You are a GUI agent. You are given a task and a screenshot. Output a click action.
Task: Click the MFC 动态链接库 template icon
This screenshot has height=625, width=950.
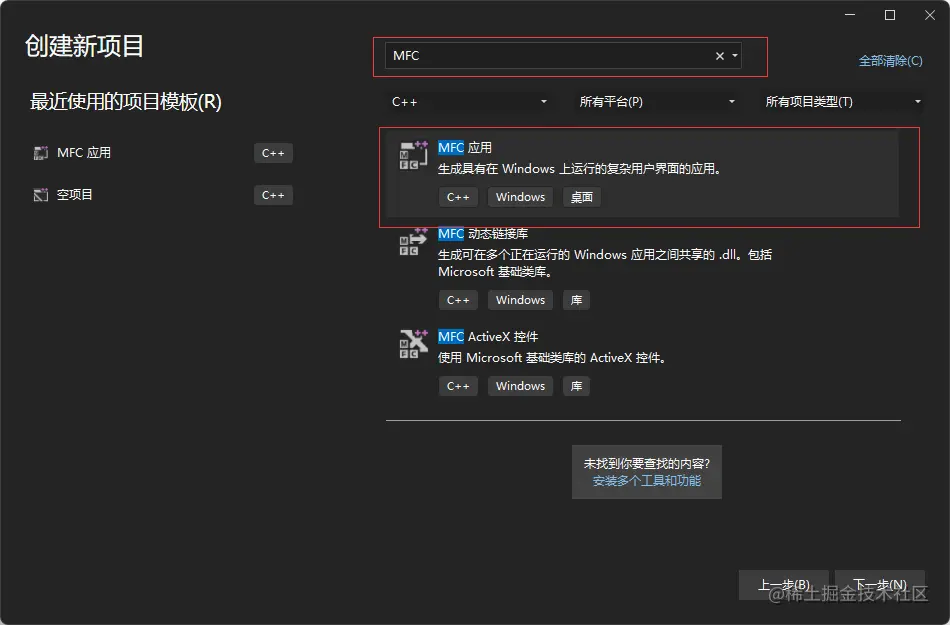[x=413, y=242]
